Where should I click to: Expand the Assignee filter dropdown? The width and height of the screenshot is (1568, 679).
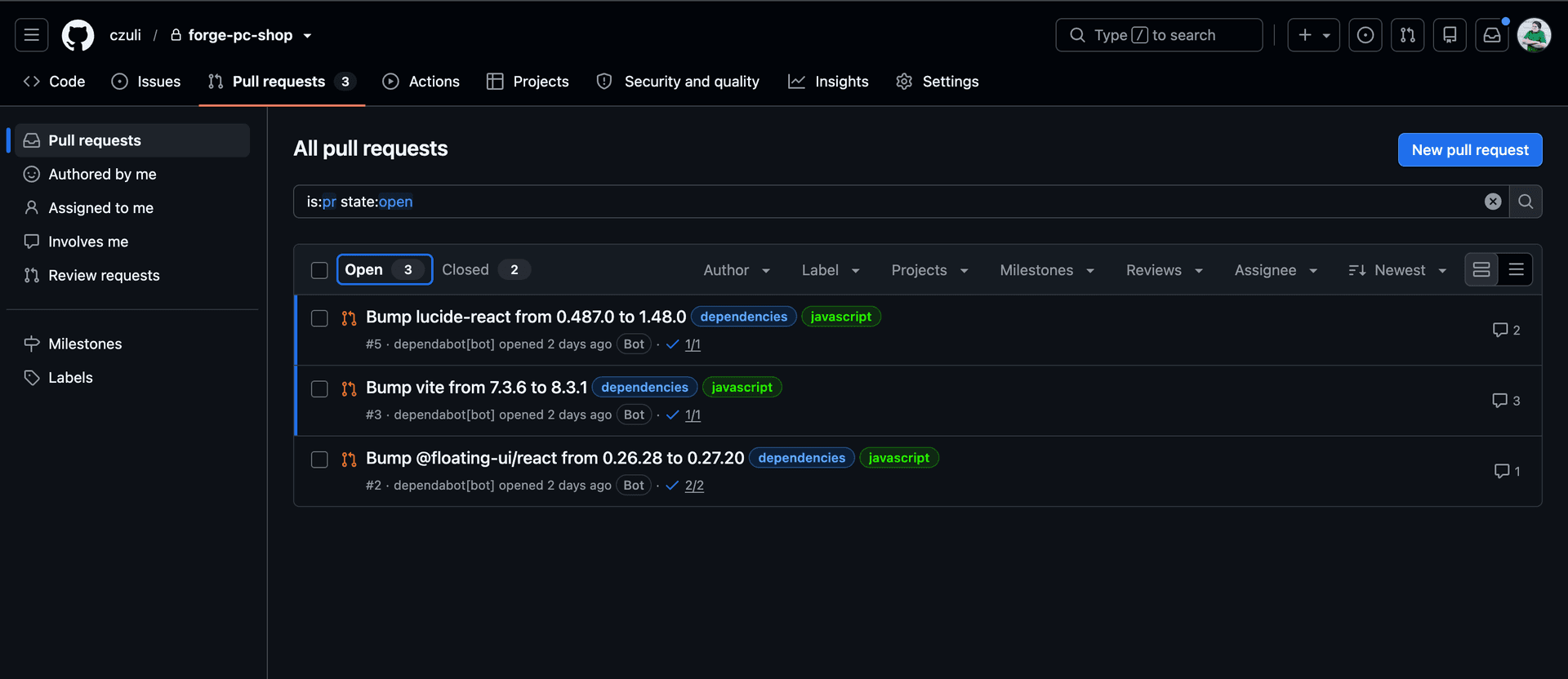click(x=1276, y=270)
